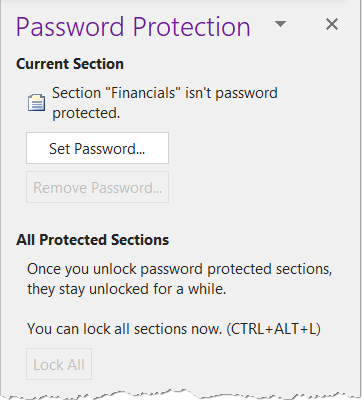This screenshot has width=364, height=400.
Task: Click "Once you unlock password protected sections" text
Action: pyautogui.click(x=179, y=269)
